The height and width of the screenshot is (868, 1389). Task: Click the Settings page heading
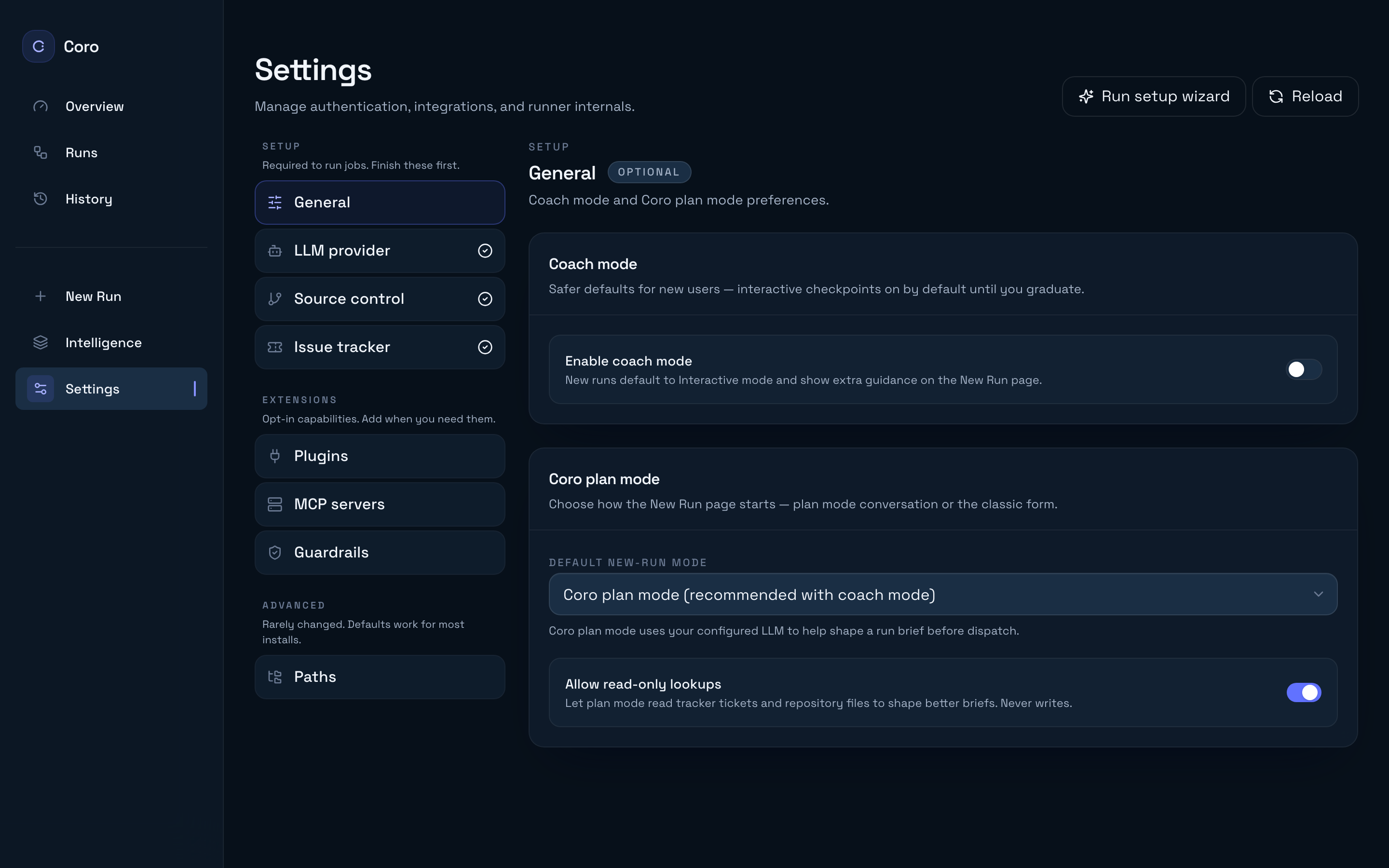(313, 70)
